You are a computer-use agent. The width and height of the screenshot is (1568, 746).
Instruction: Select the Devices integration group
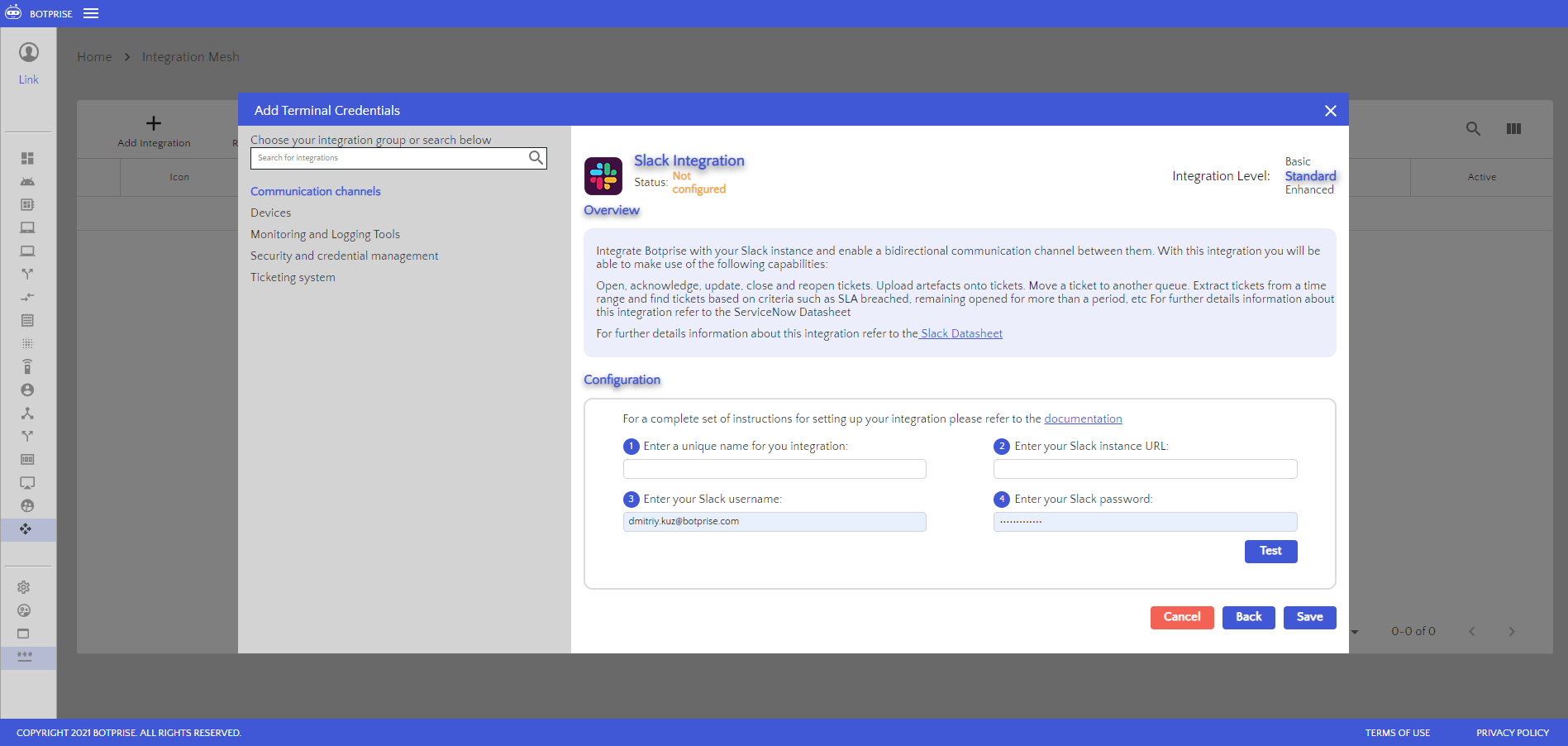pyautogui.click(x=271, y=213)
